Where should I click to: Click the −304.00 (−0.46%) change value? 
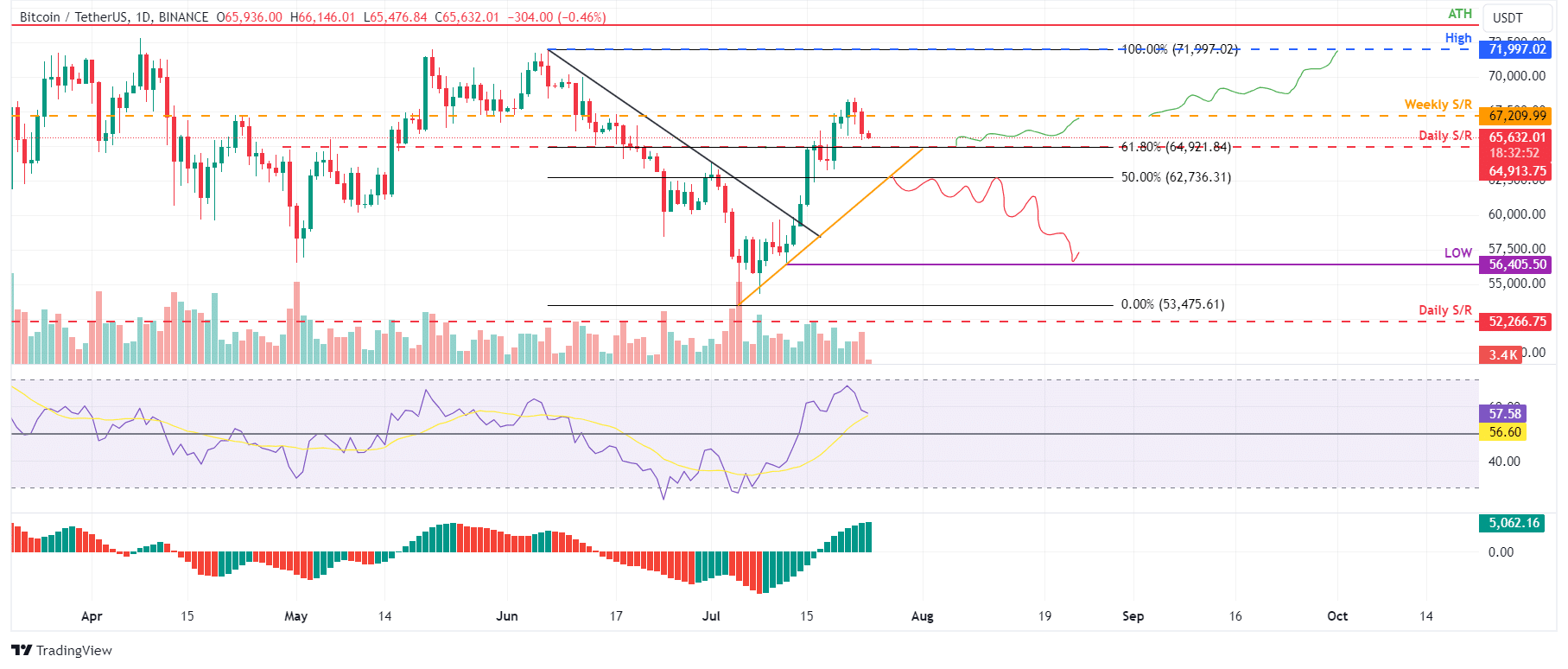coord(555,17)
